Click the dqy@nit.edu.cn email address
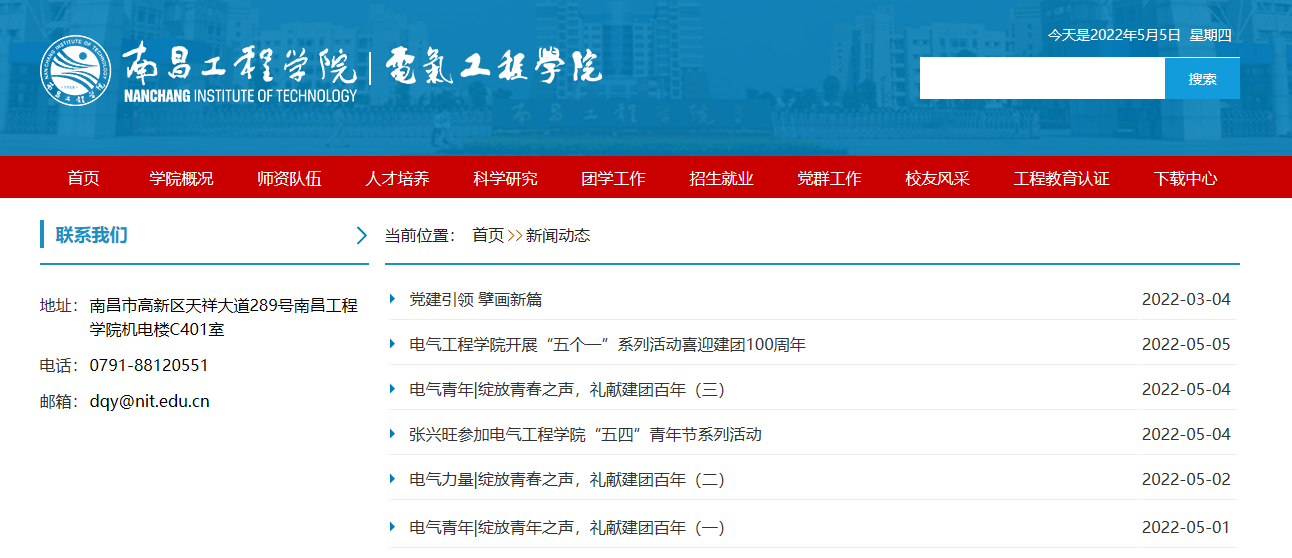Viewport: 1292px width, 558px height. [150, 402]
